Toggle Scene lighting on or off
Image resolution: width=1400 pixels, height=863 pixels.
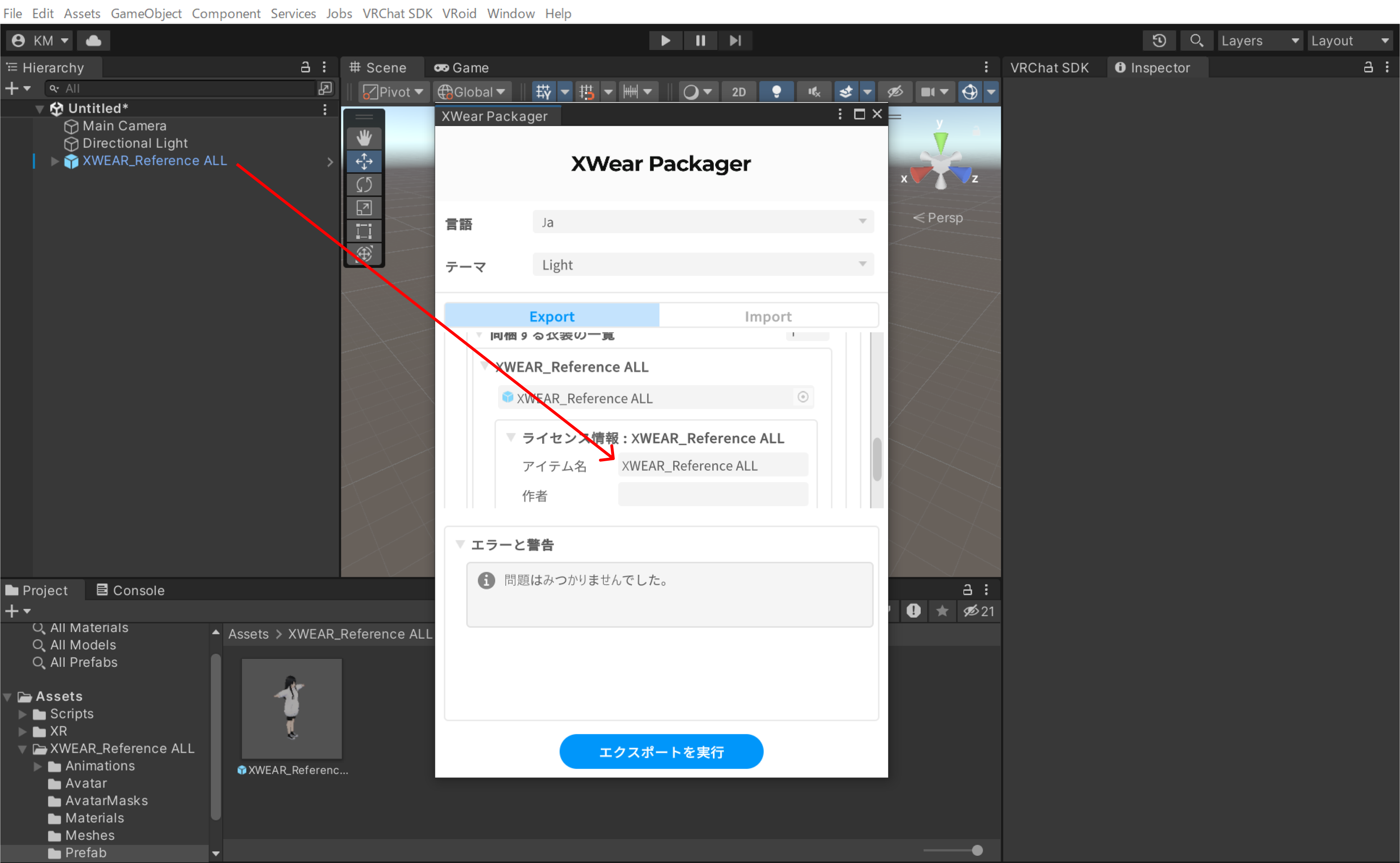(776, 92)
